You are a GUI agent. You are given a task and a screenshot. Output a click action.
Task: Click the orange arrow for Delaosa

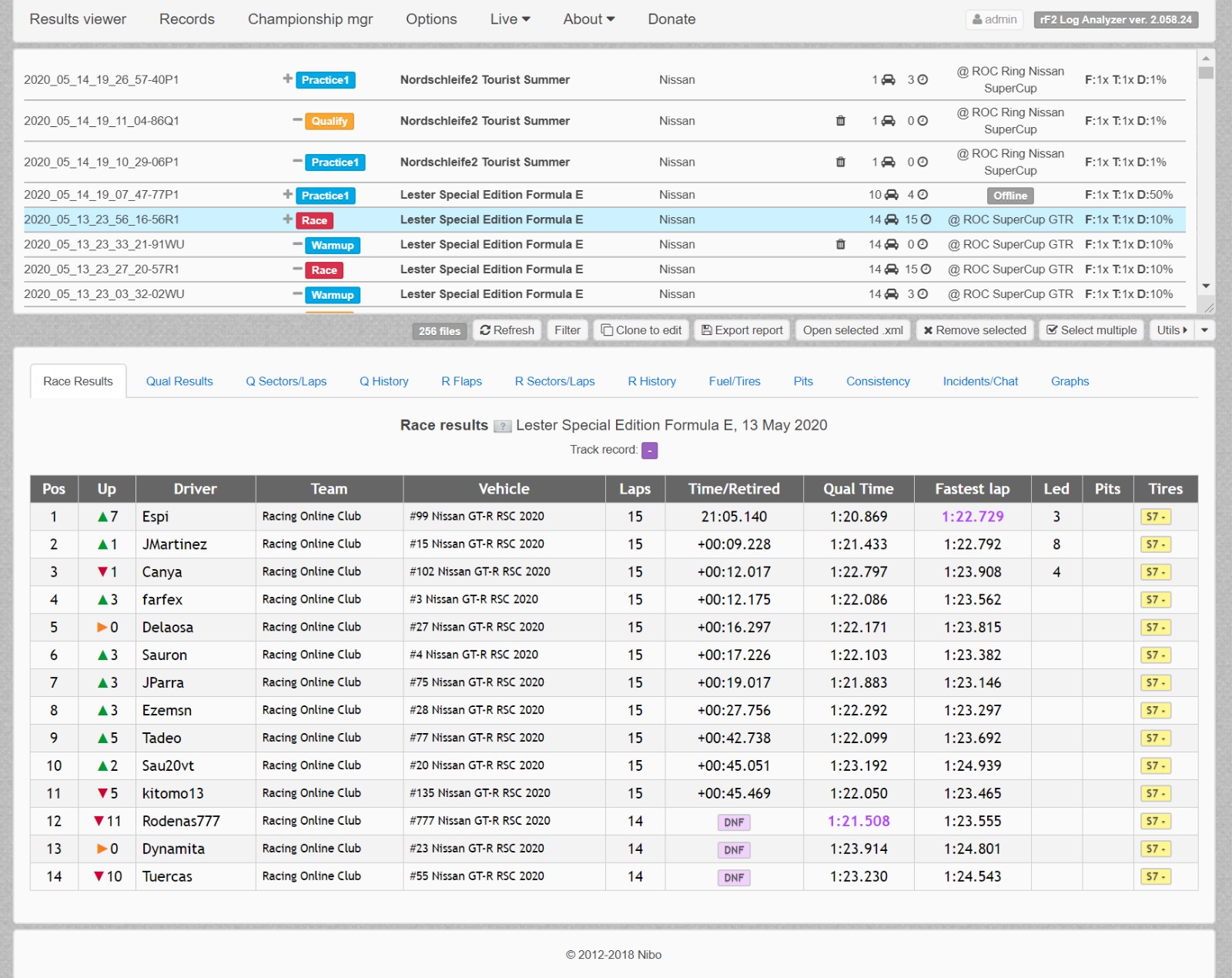tap(102, 628)
